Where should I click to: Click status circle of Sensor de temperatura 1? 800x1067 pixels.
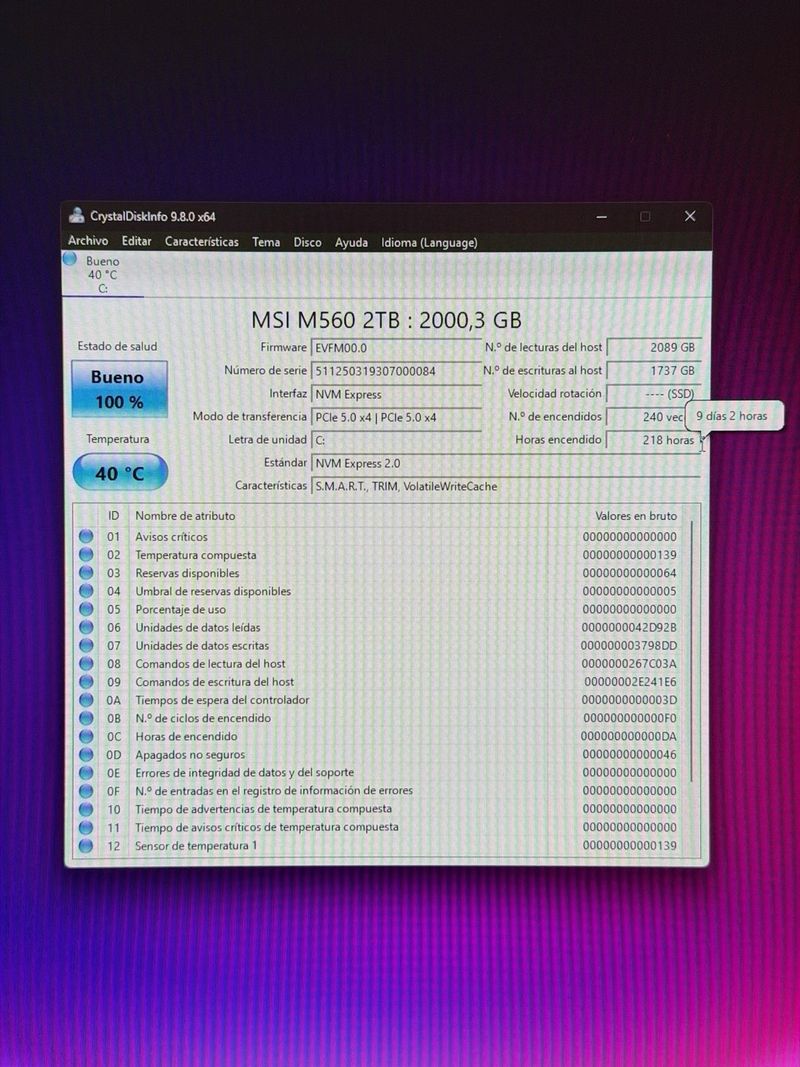(x=86, y=846)
